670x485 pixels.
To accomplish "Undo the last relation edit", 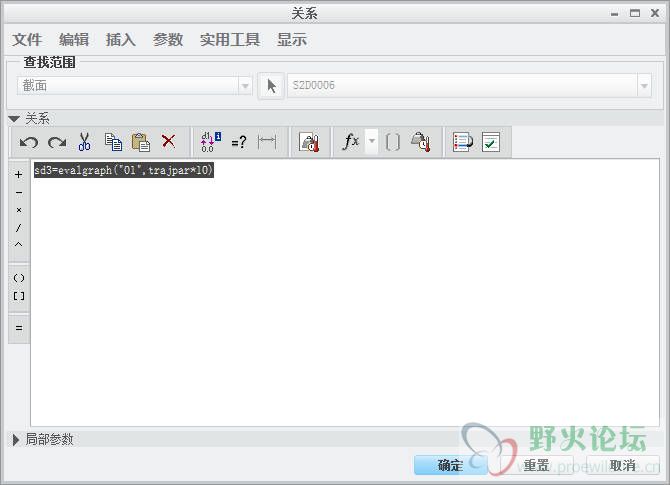I will coord(29,142).
